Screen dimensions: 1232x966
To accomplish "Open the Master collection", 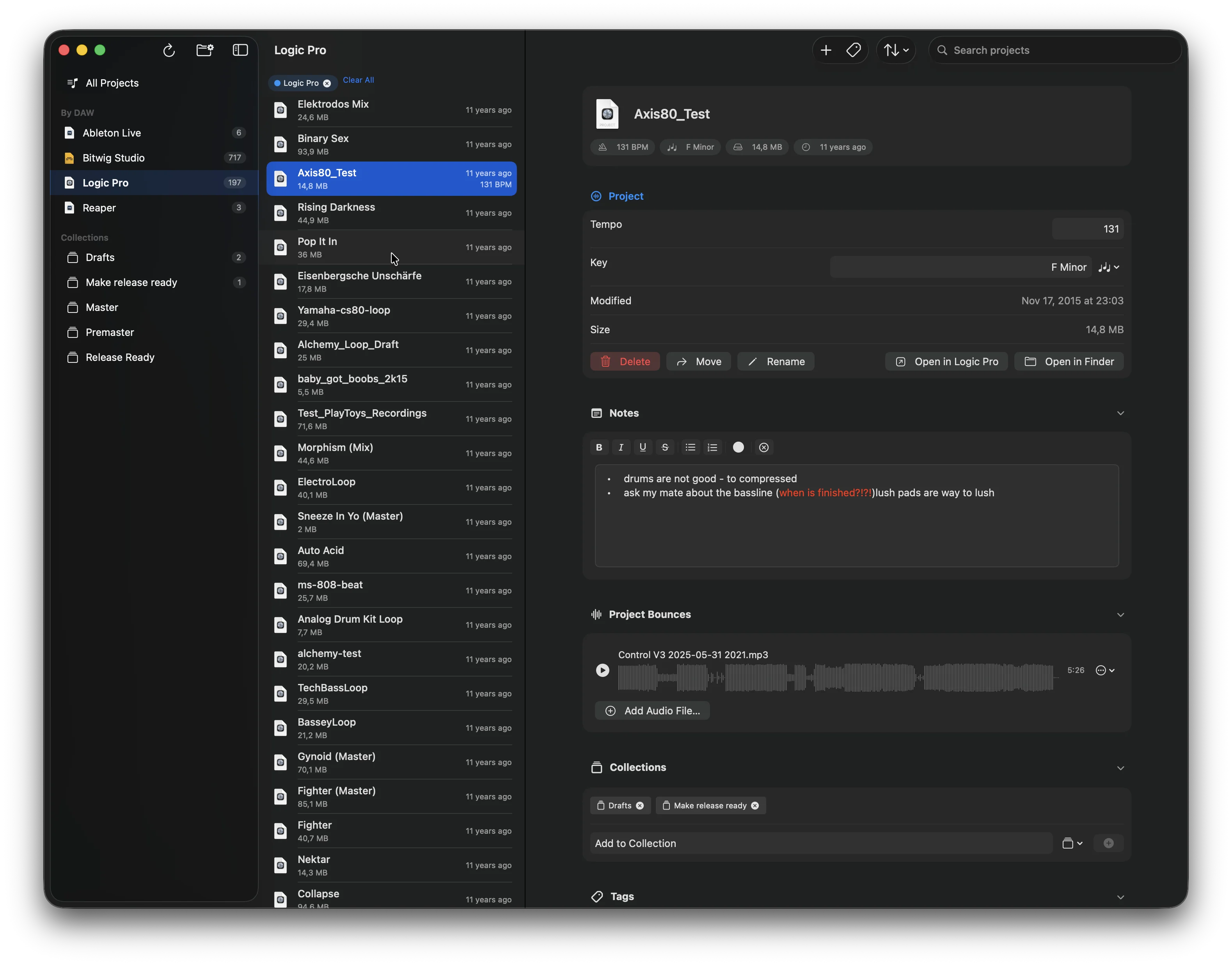I will (x=154, y=307).
